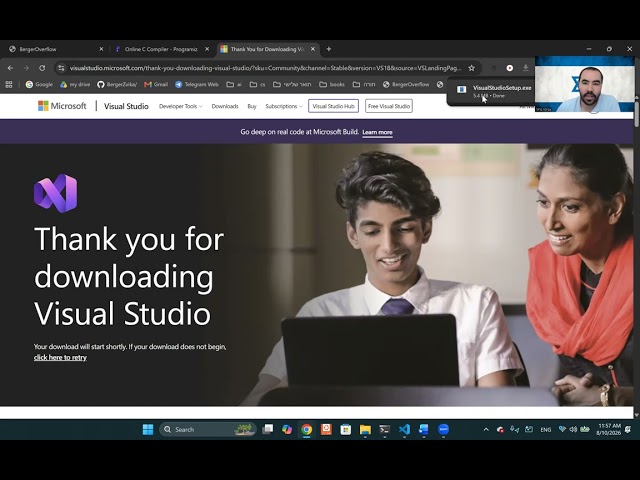Click the Free Visual Studio button
The height and width of the screenshot is (480, 640).
[389, 106]
